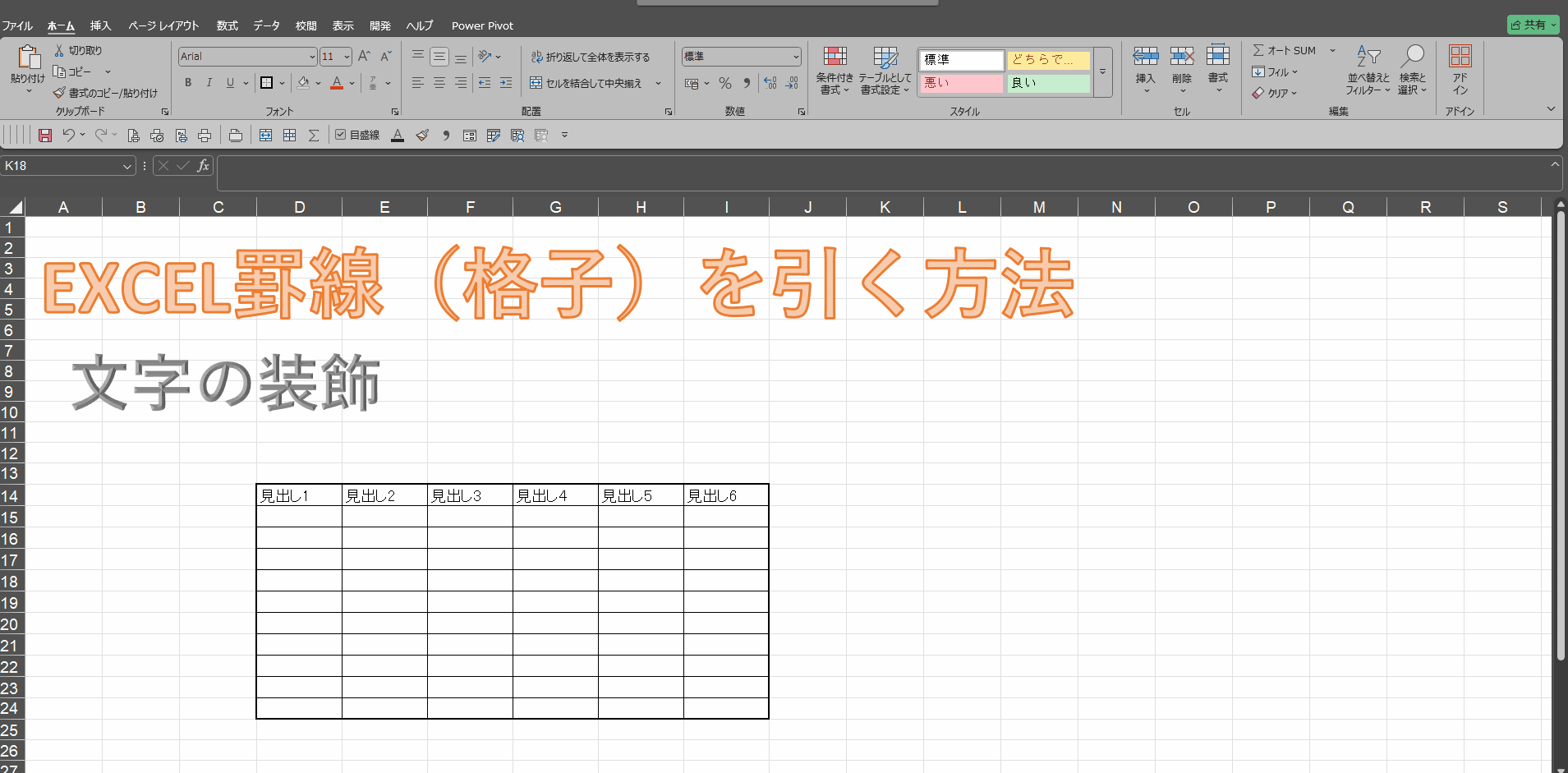Click the save icon in quick access toolbar
Viewport: 1568px width, 773px height.
[45, 136]
